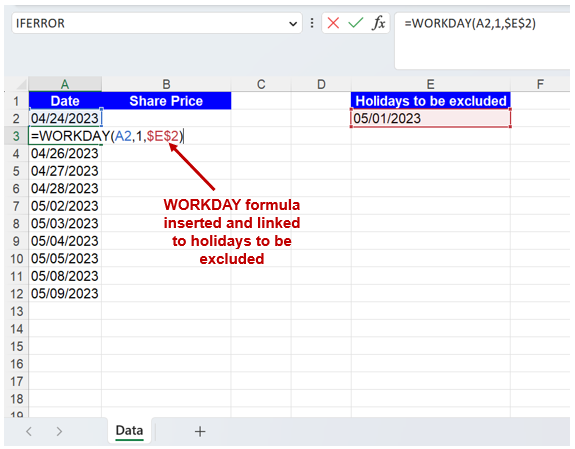Confirm formula entry with the checkmark icon
The image size is (575, 449).
355,23
